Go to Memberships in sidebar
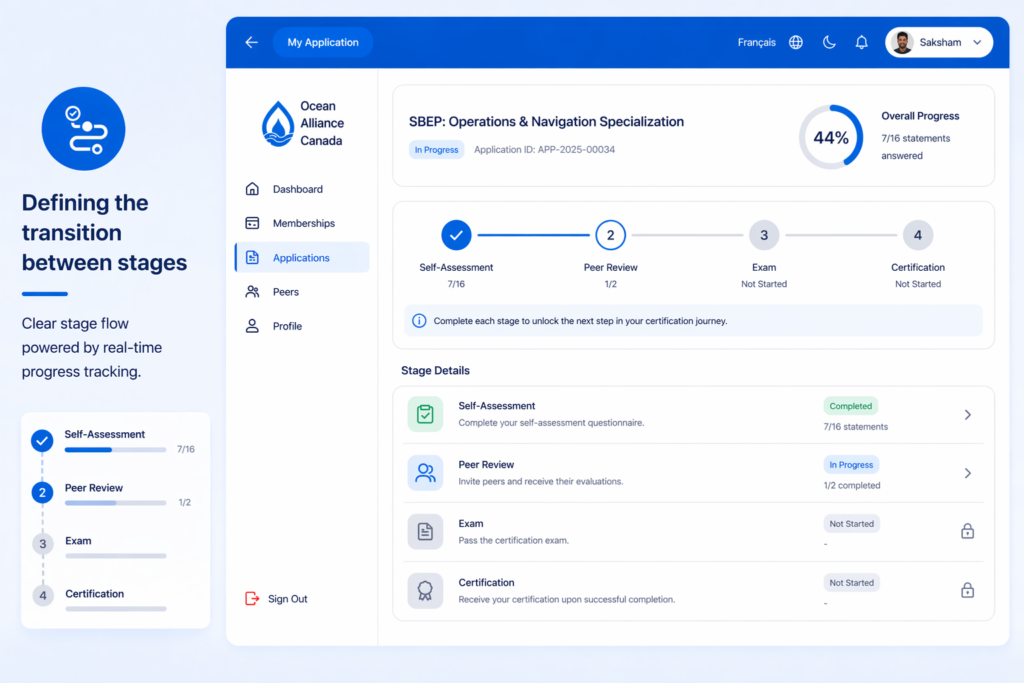 [303, 223]
